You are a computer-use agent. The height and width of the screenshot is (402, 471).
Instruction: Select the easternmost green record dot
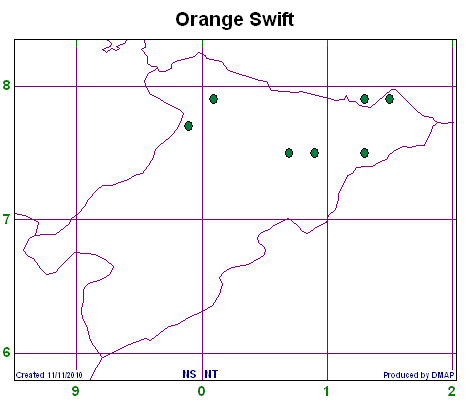tap(389, 99)
